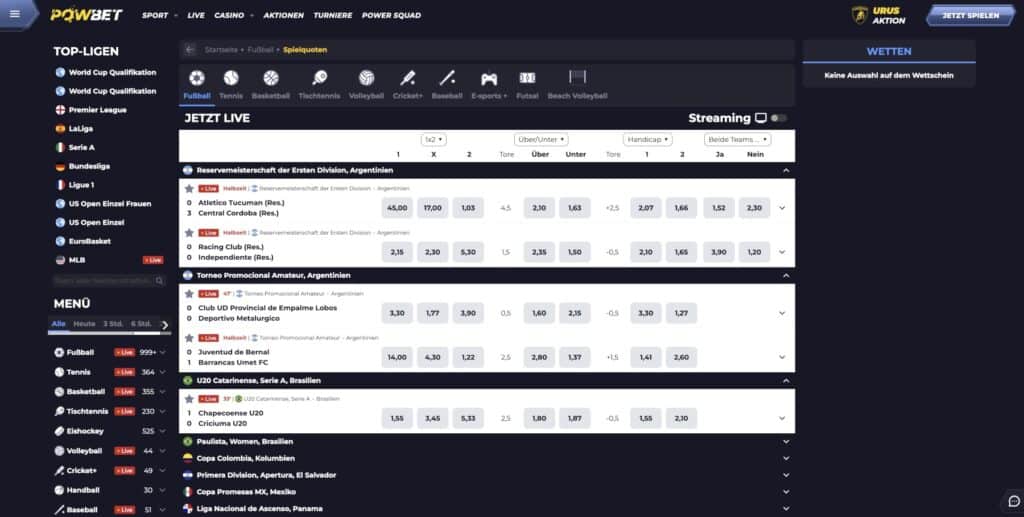Favorite the Atletico Tucuman match star
The image size is (1024, 517).
(x=189, y=188)
